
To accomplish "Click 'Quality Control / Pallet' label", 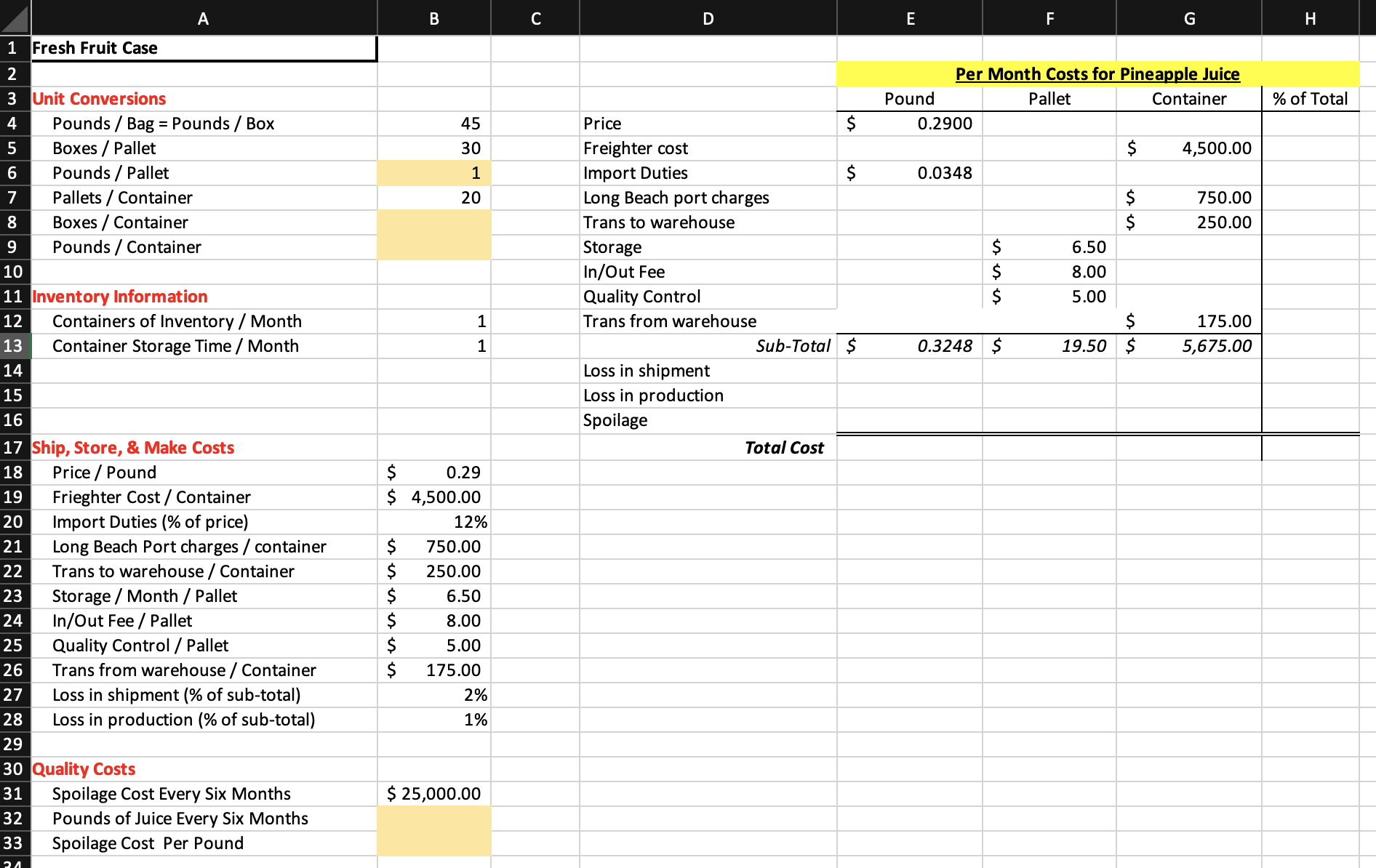I will (140, 646).
